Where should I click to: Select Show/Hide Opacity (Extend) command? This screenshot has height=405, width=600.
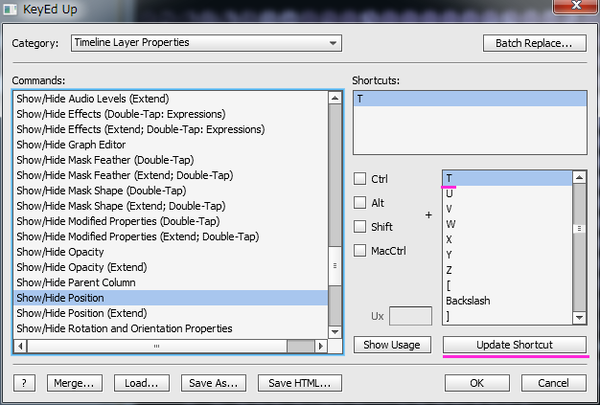pyautogui.click(x=171, y=267)
